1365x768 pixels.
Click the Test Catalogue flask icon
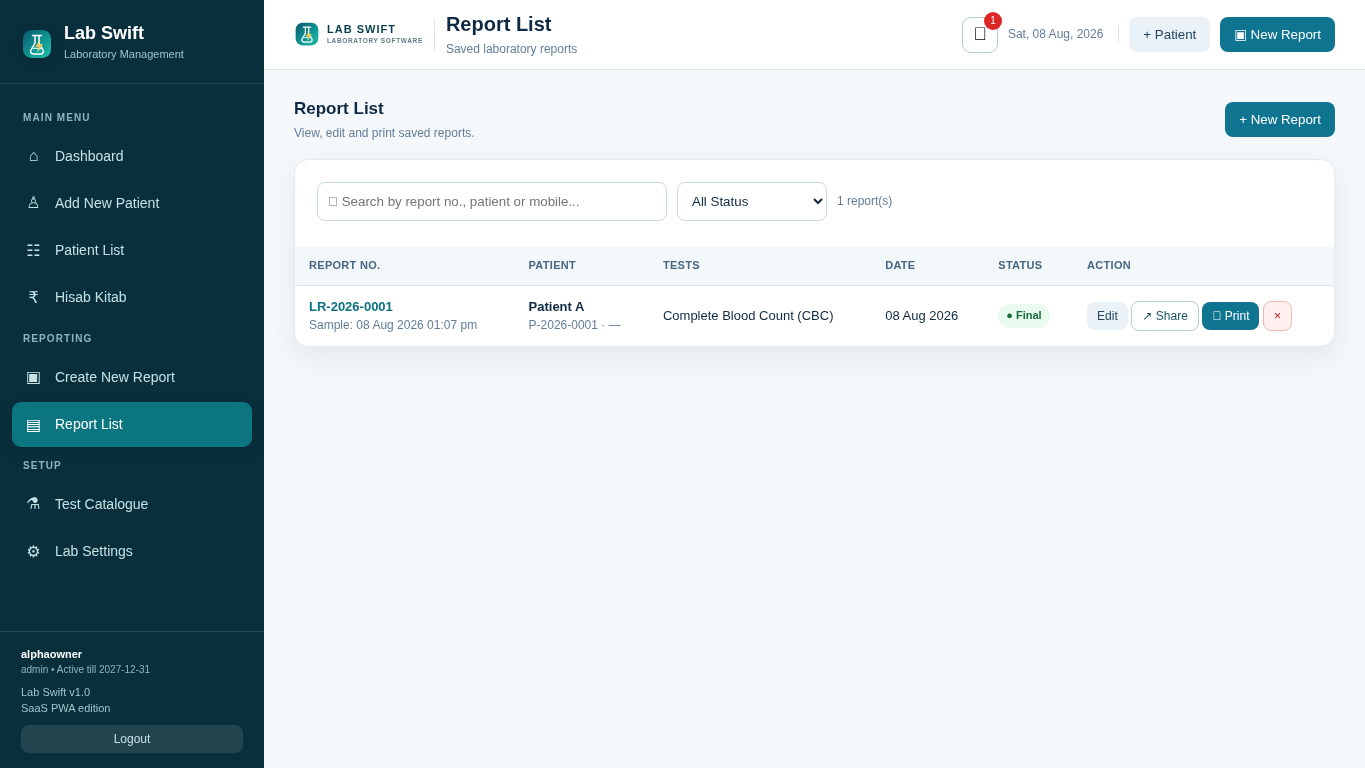[33, 504]
